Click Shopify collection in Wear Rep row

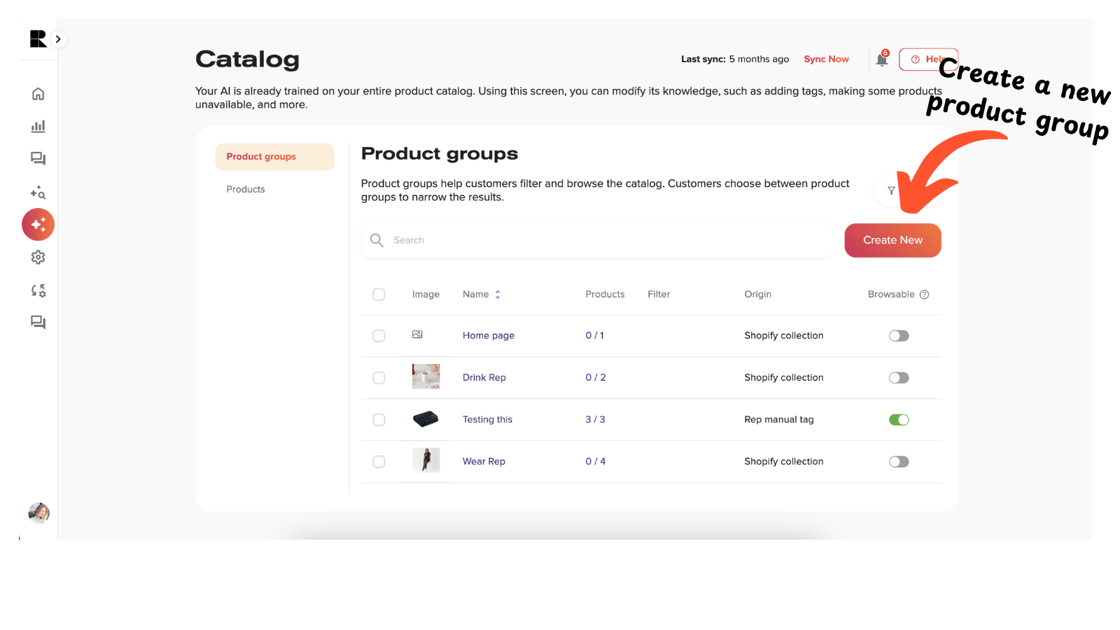784,461
